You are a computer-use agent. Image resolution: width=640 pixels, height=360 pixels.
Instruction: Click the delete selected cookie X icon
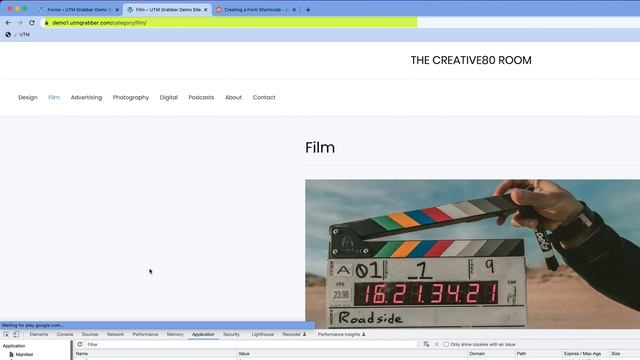[437, 344]
